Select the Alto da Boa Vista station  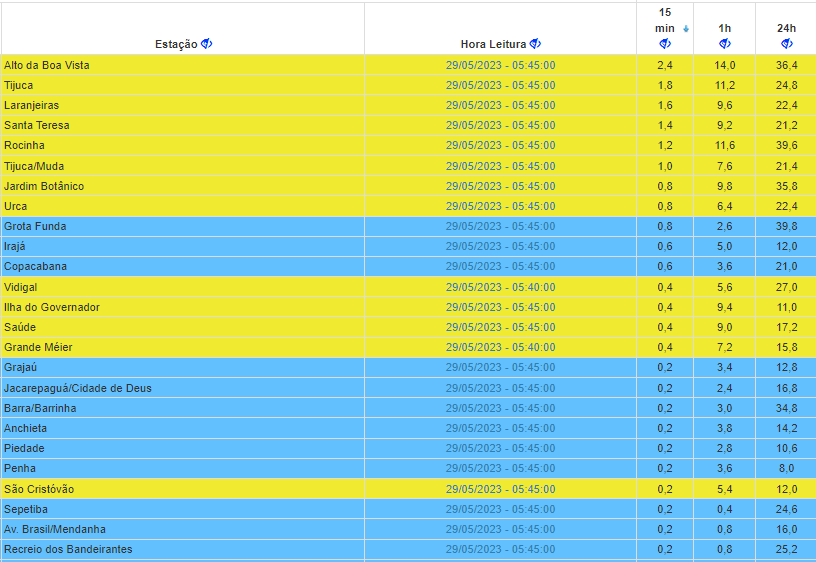(47, 65)
